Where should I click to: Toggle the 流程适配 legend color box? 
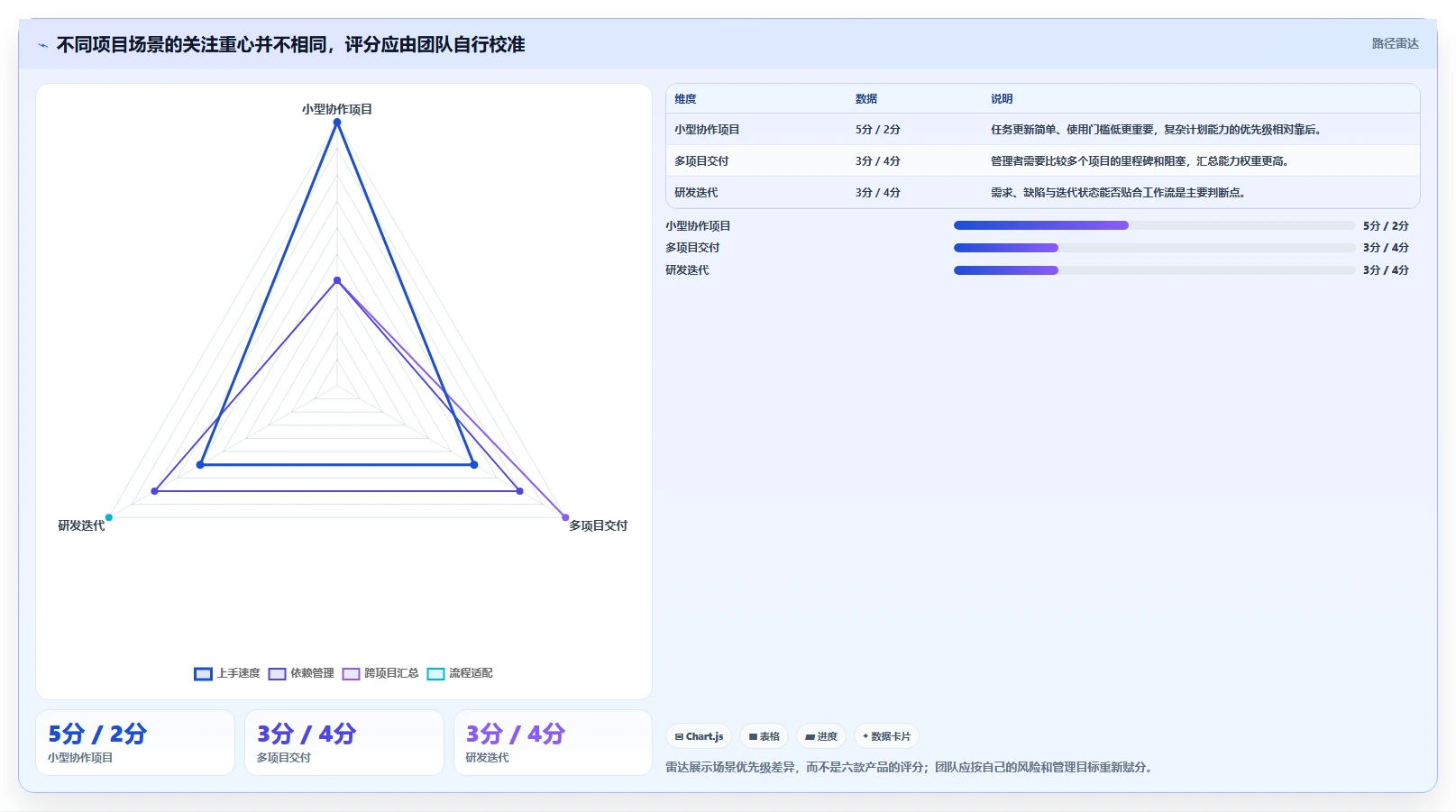435,674
